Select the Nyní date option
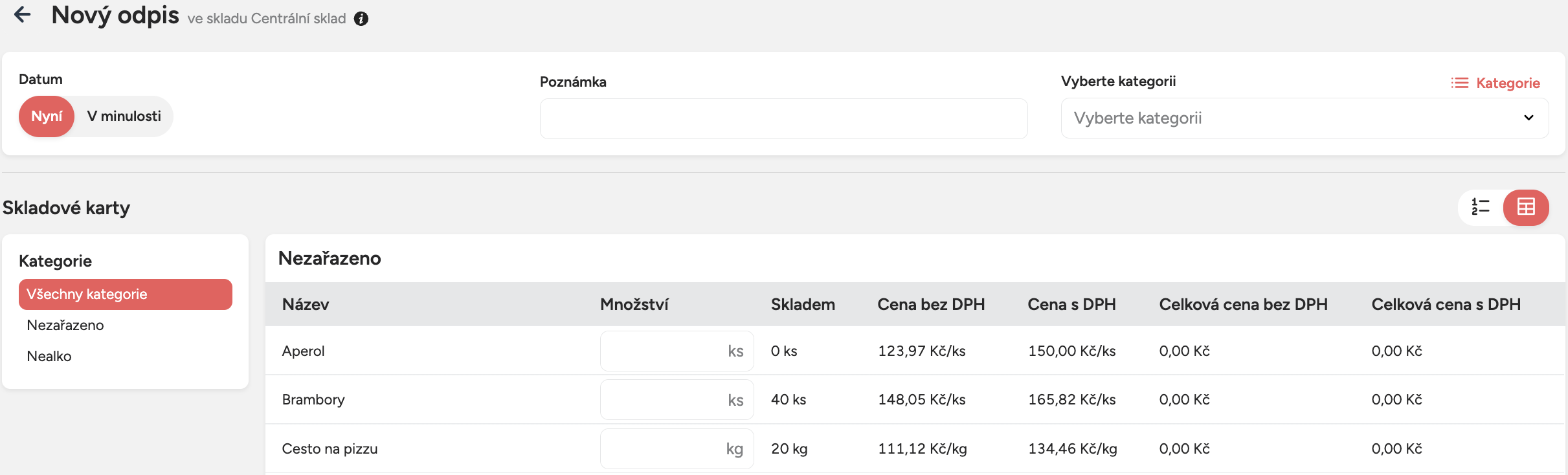Image resolution: width=1568 pixels, height=475 pixels. (x=47, y=116)
